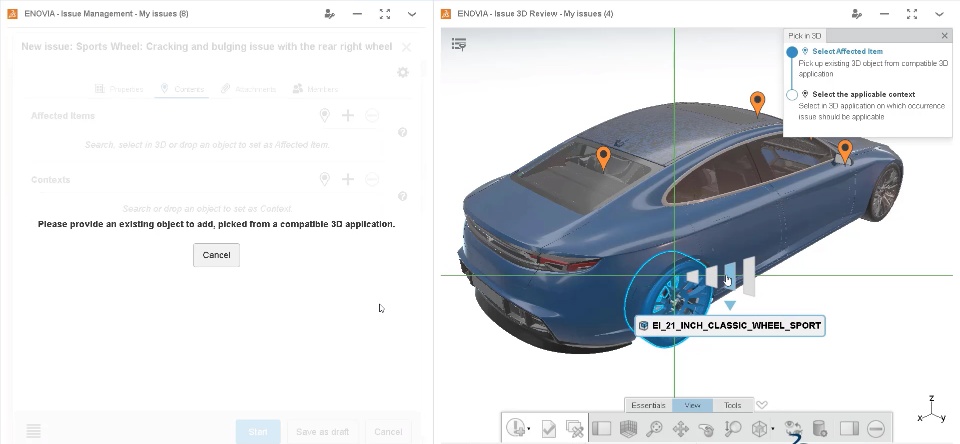Viewport: 960px width, 444px height.
Task: Close the New issue form with X
Action: [x=406, y=47]
